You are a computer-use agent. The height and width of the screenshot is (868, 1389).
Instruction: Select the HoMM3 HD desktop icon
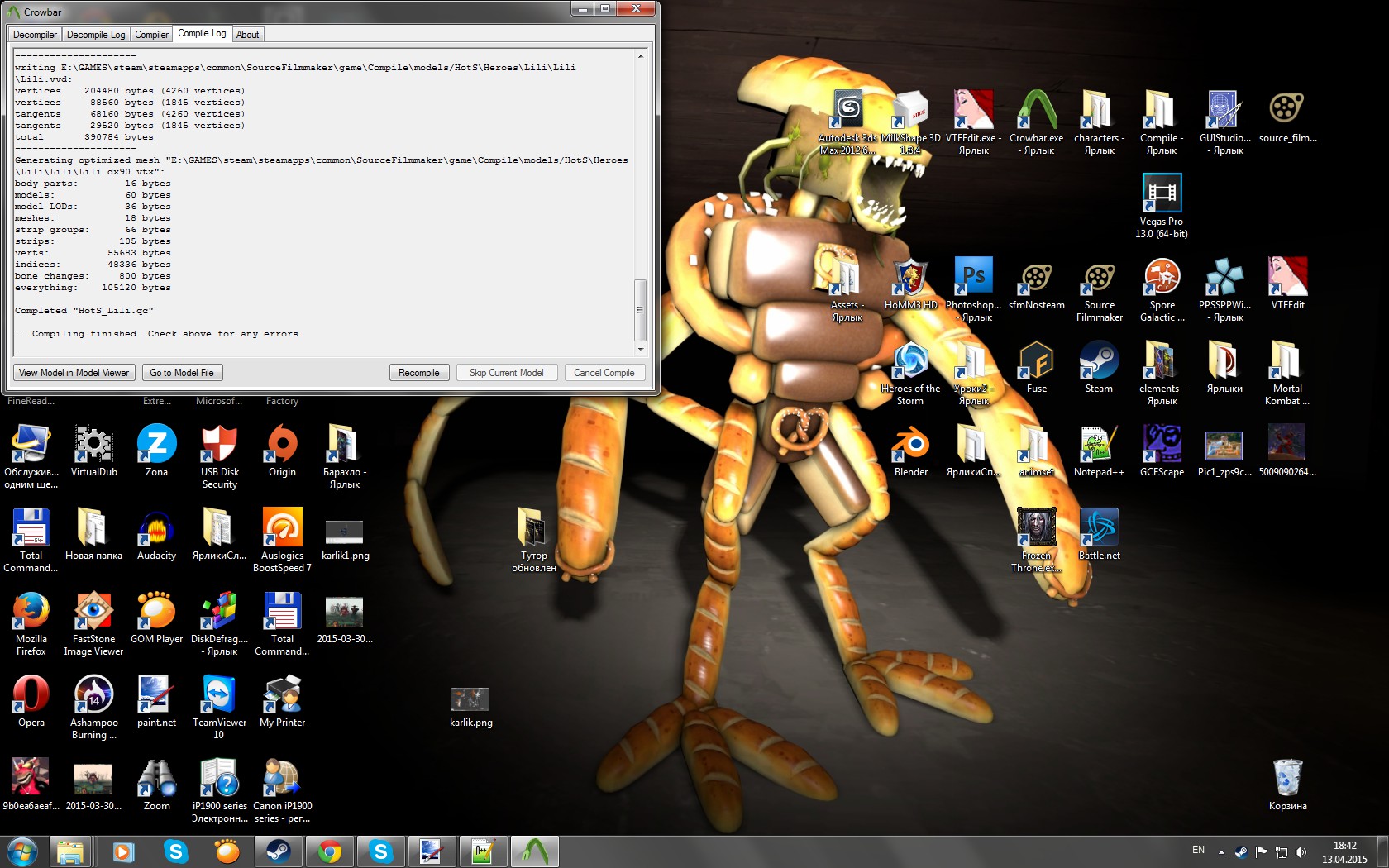pos(910,284)
